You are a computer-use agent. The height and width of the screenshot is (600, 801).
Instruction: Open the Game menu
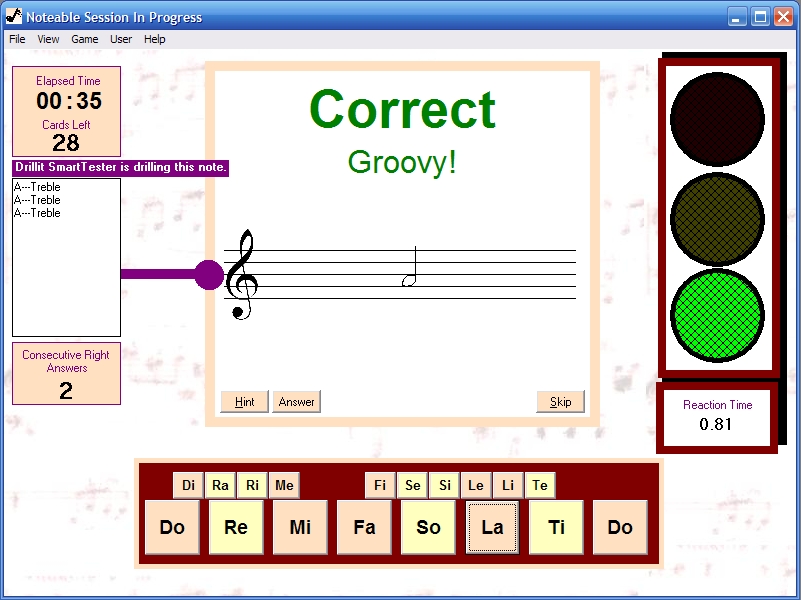[84, 39]
